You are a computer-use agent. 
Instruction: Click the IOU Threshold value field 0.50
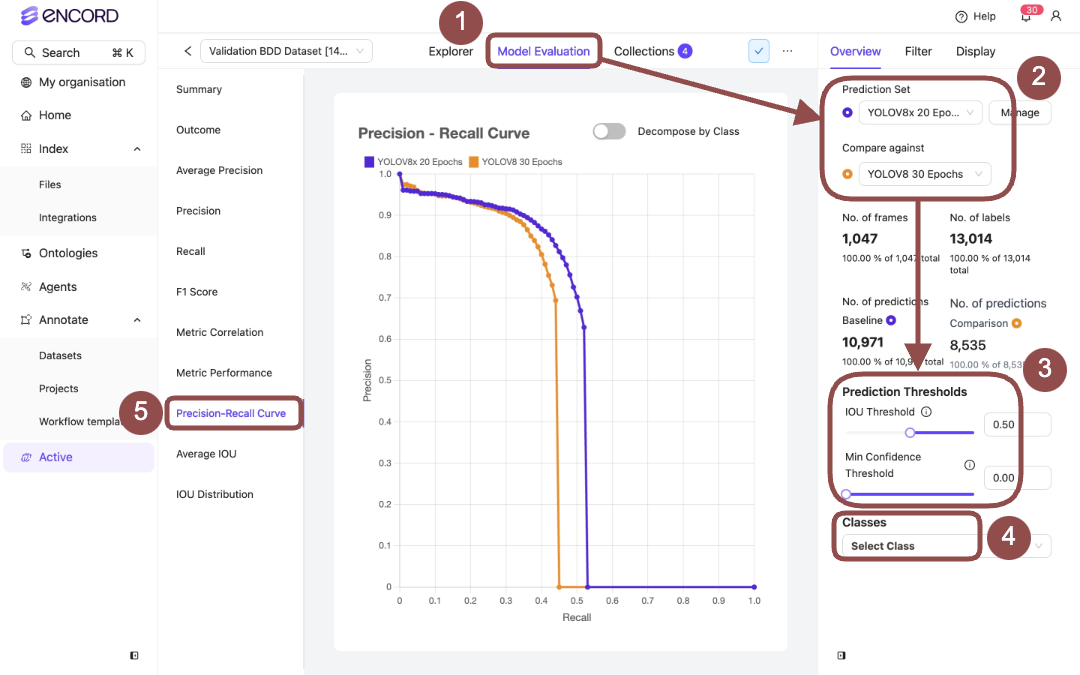tap(1017, 424)
